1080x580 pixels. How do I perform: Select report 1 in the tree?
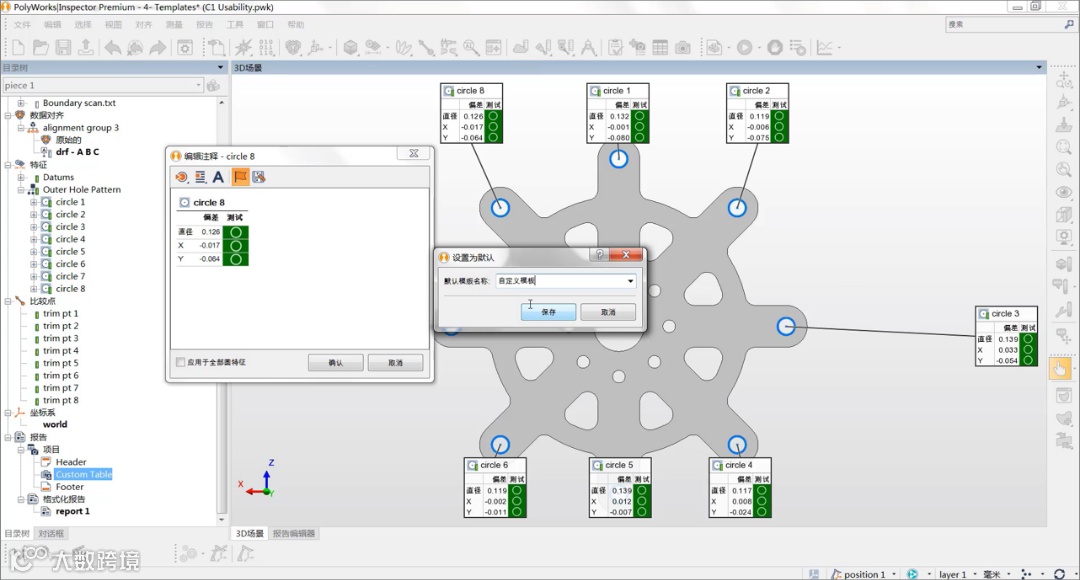(x=72, y=511)
